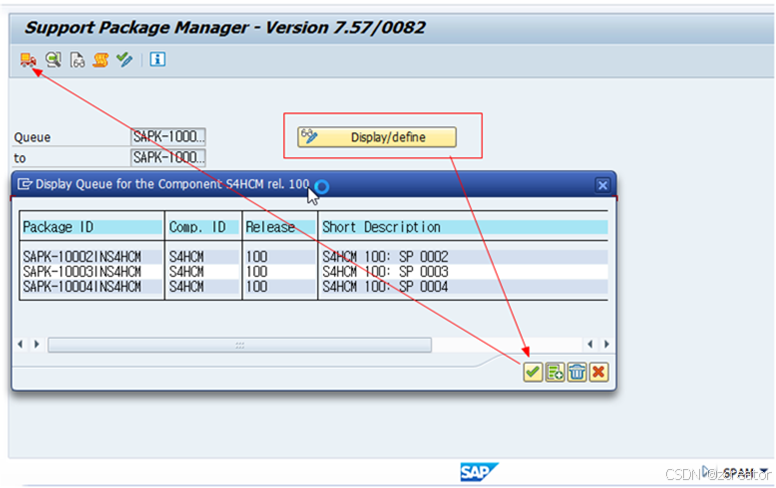The image size is (776, 488).
Task: Select the 'to' package input field
Action: click(x=168, y=158)
